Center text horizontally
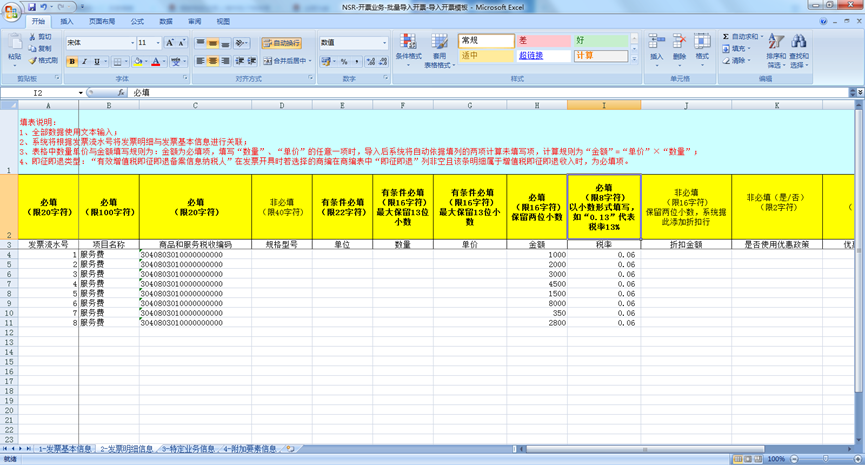865x465 pixels. click(213, 61)
